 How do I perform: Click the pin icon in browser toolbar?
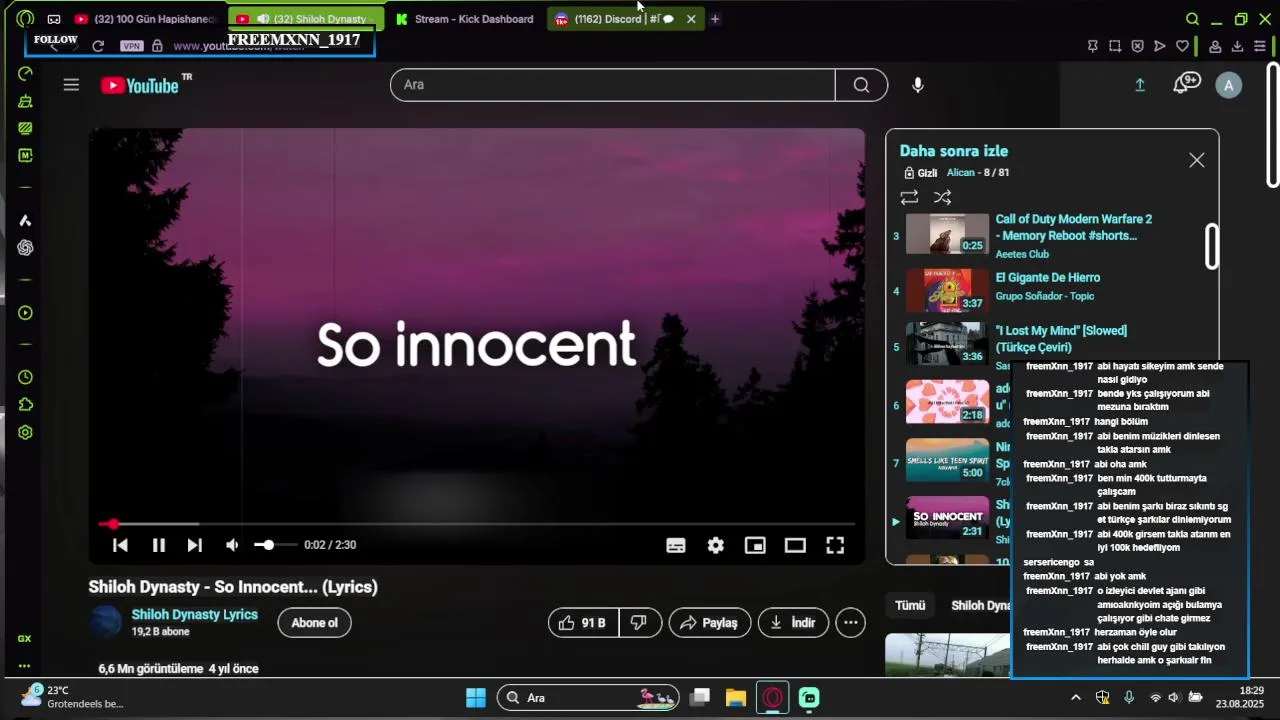point(1092,46)
